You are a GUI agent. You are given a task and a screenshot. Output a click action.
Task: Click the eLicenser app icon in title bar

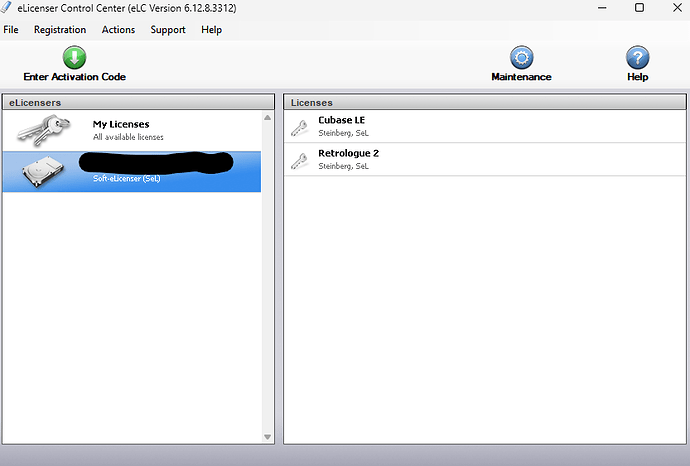(x=7, y=7)
